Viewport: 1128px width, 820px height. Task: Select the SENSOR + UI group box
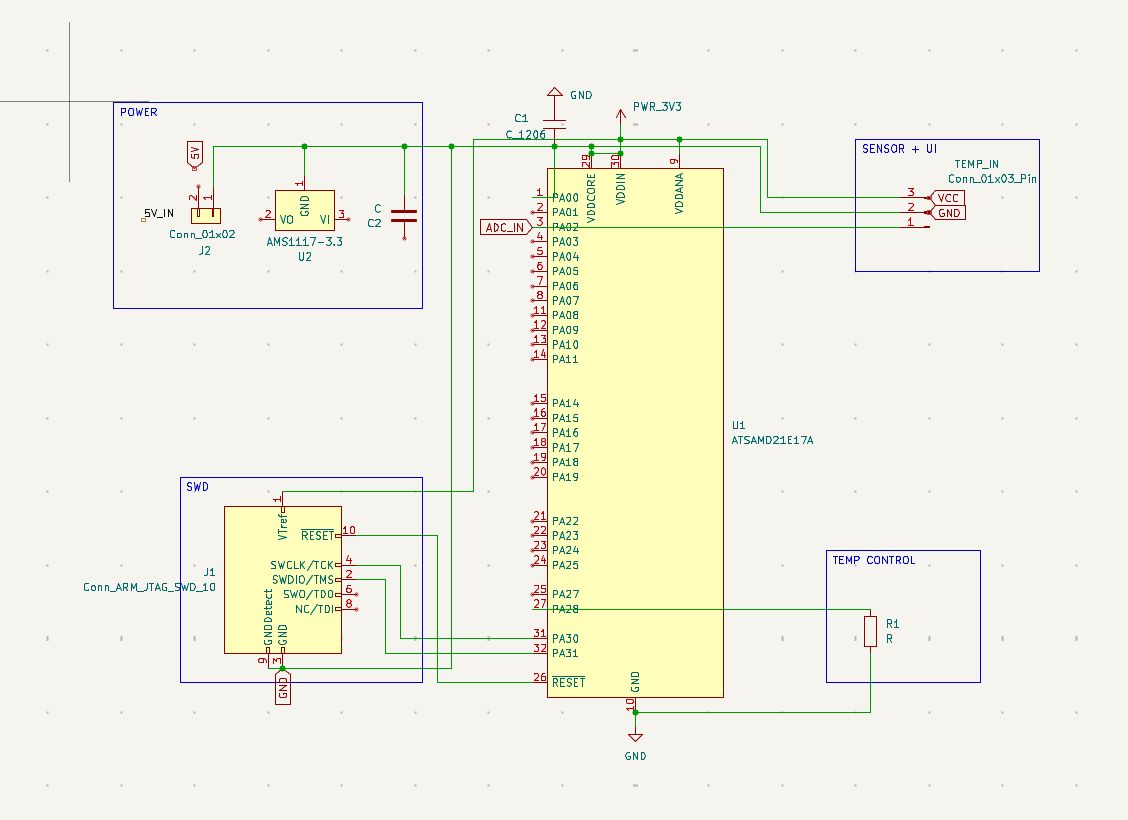898,148
